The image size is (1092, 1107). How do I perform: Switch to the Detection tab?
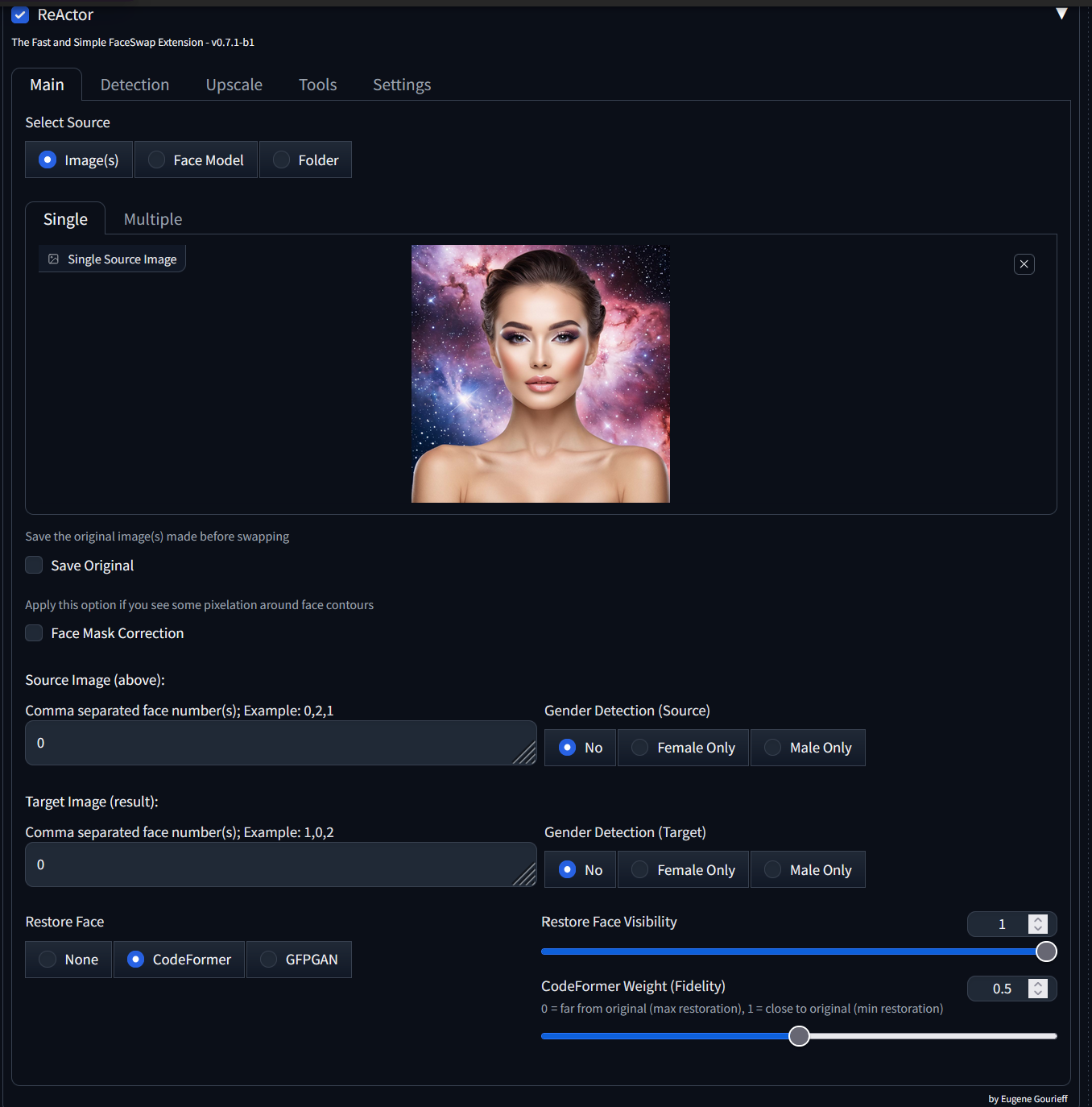(x=134, y=84)
